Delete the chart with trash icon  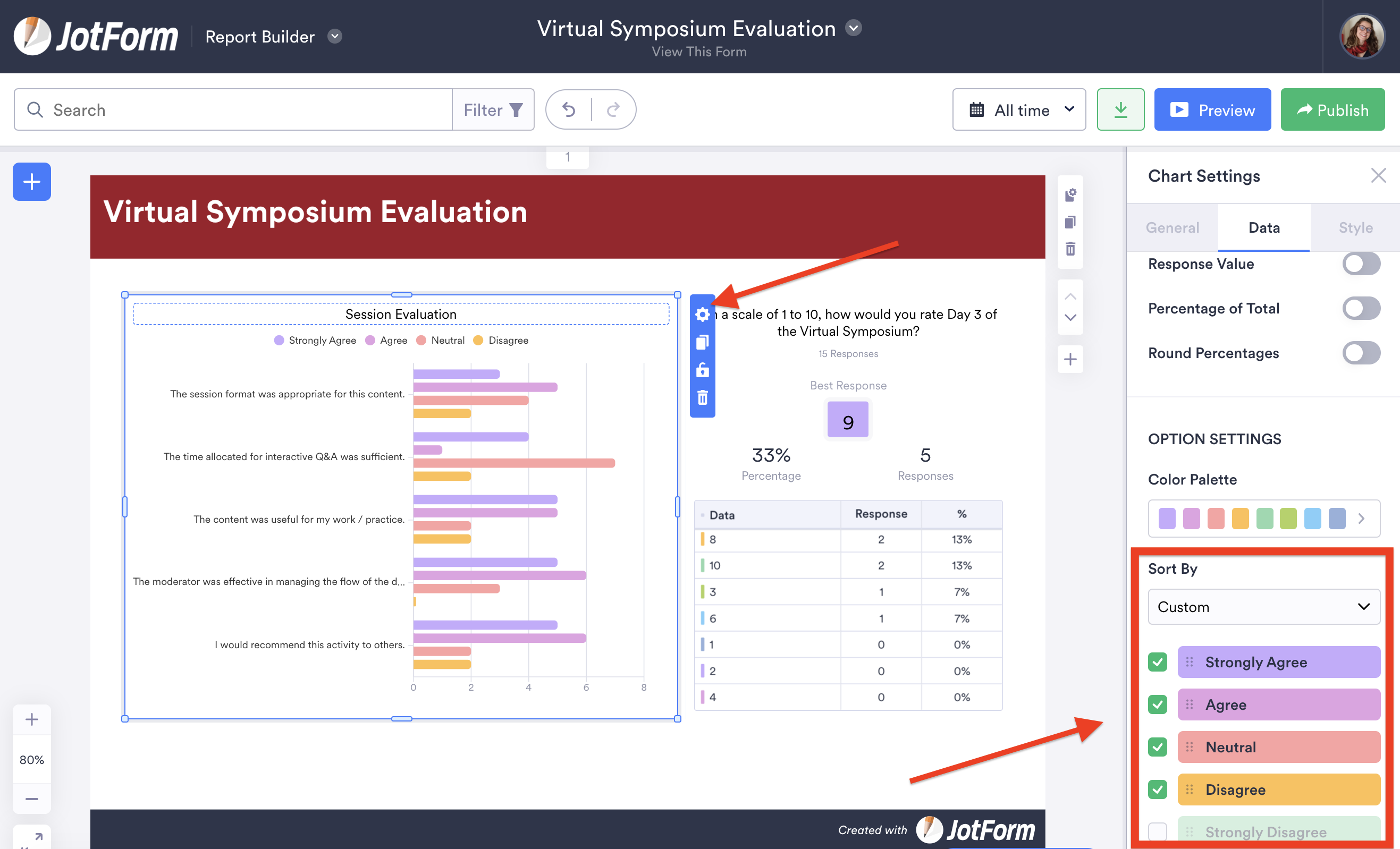point(702,397)
